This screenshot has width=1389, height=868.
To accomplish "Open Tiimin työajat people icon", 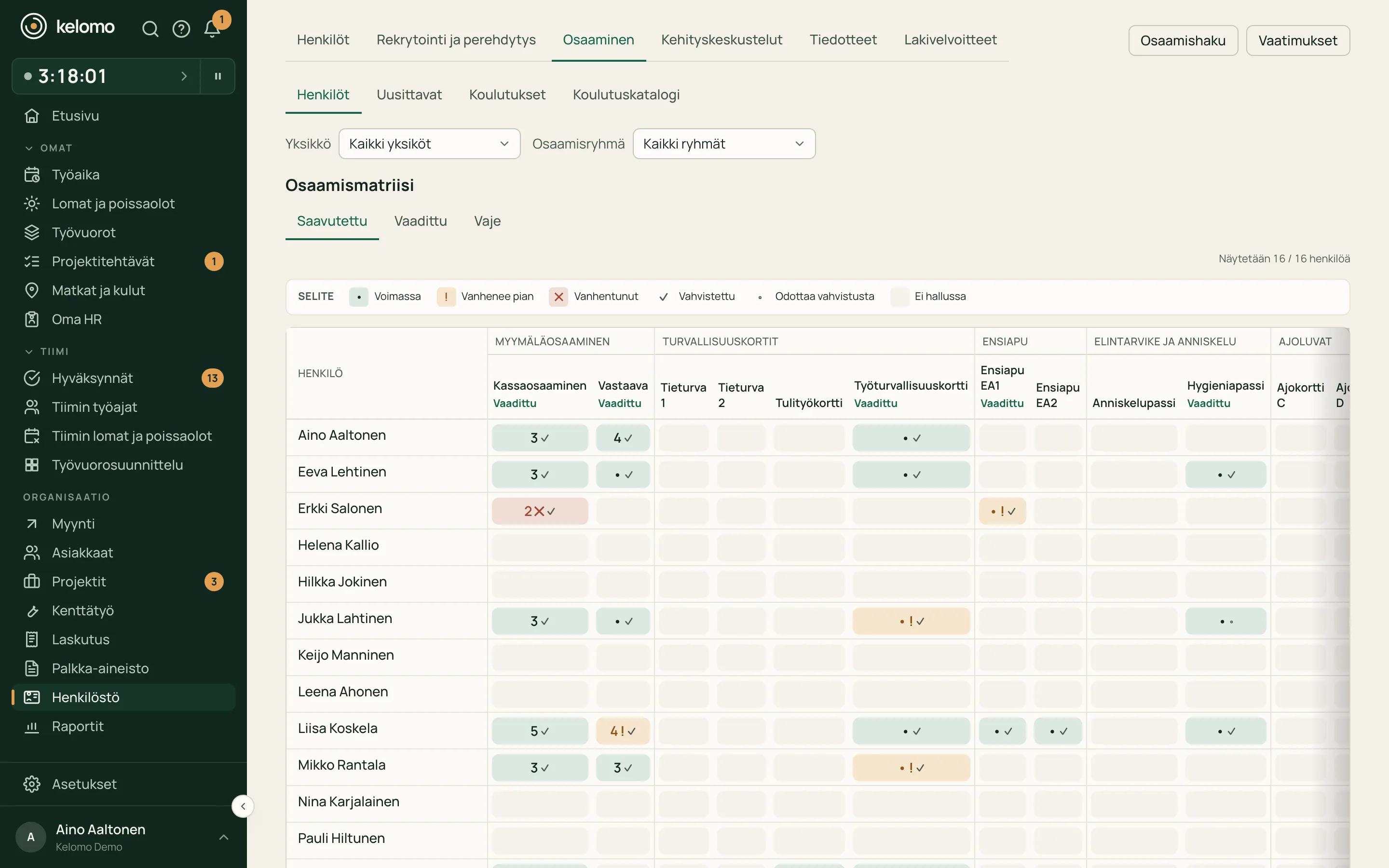I will click(32, 407).
